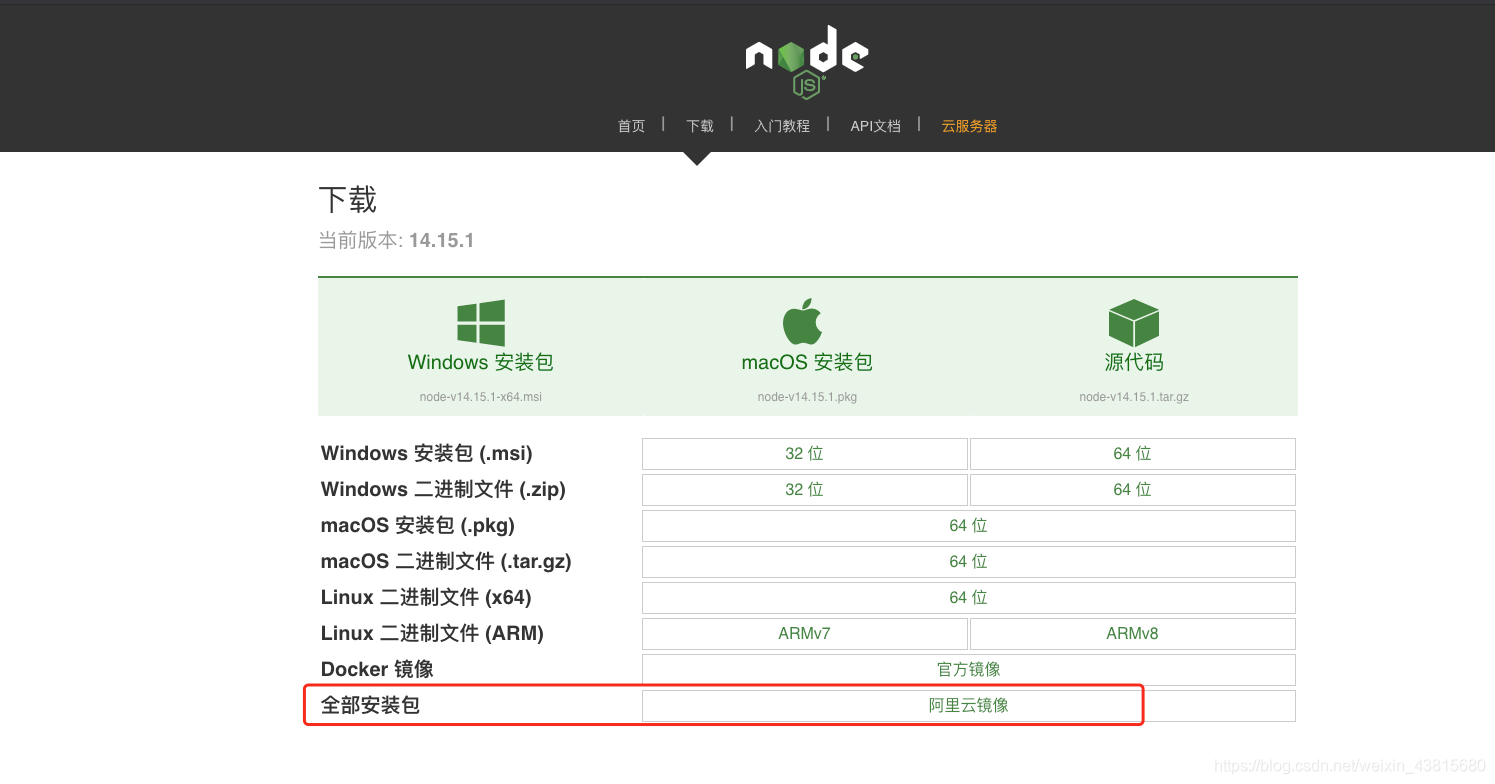Open the 官方镜像 Docker link
Viewport: 1495px width, 784px height.
coord(969,670)
